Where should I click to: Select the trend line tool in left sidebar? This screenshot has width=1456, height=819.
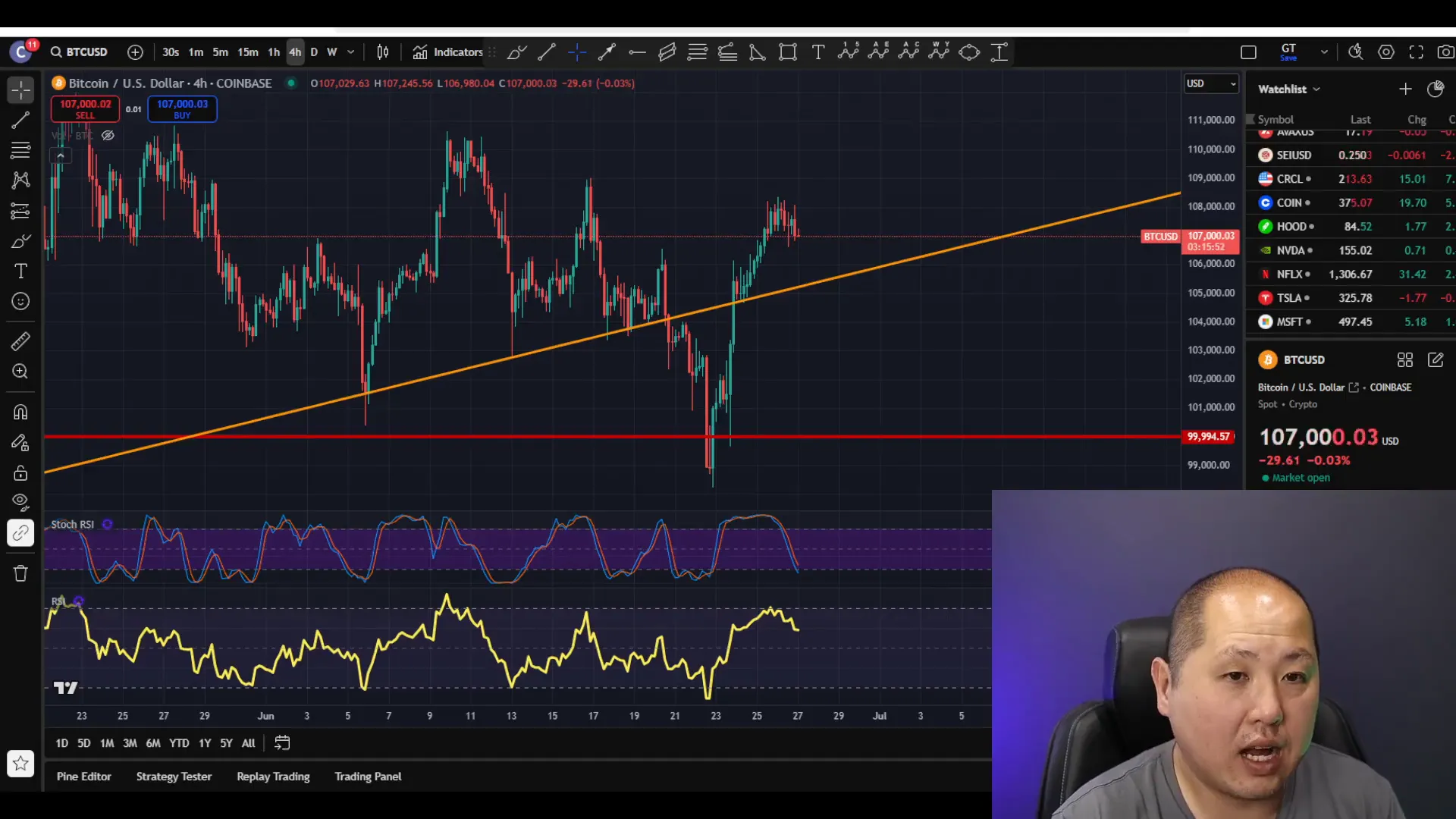coord(20,120)
